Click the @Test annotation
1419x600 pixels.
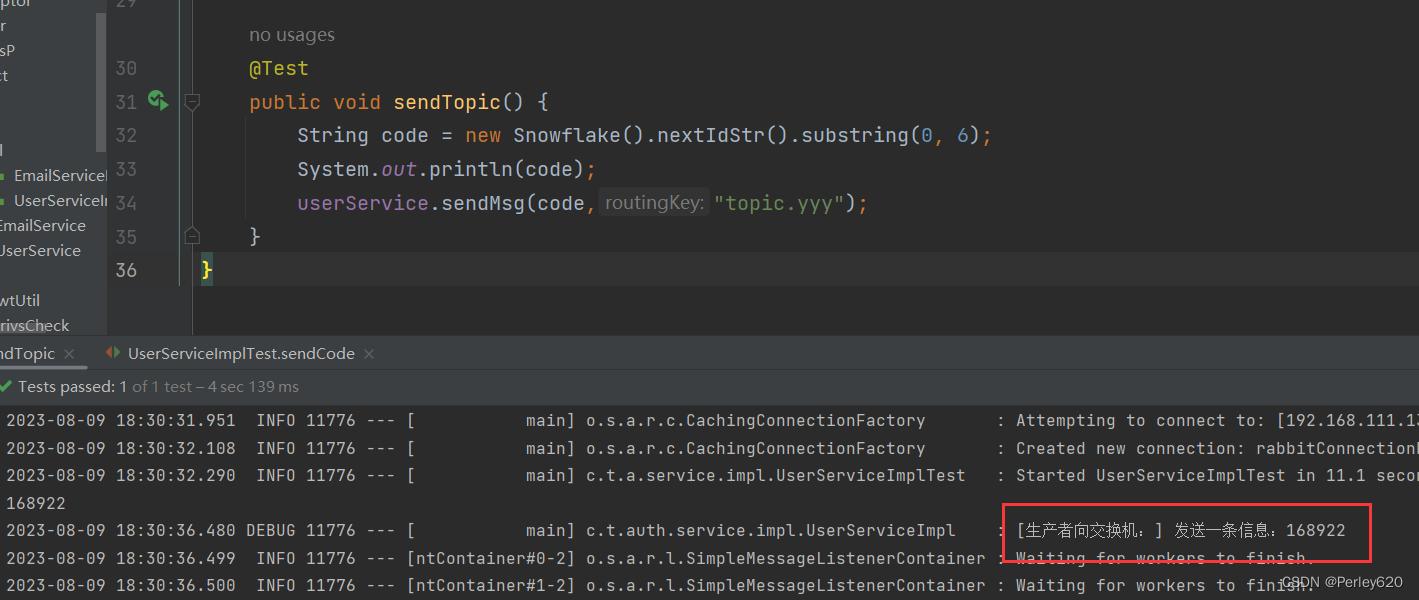point(279,69)
